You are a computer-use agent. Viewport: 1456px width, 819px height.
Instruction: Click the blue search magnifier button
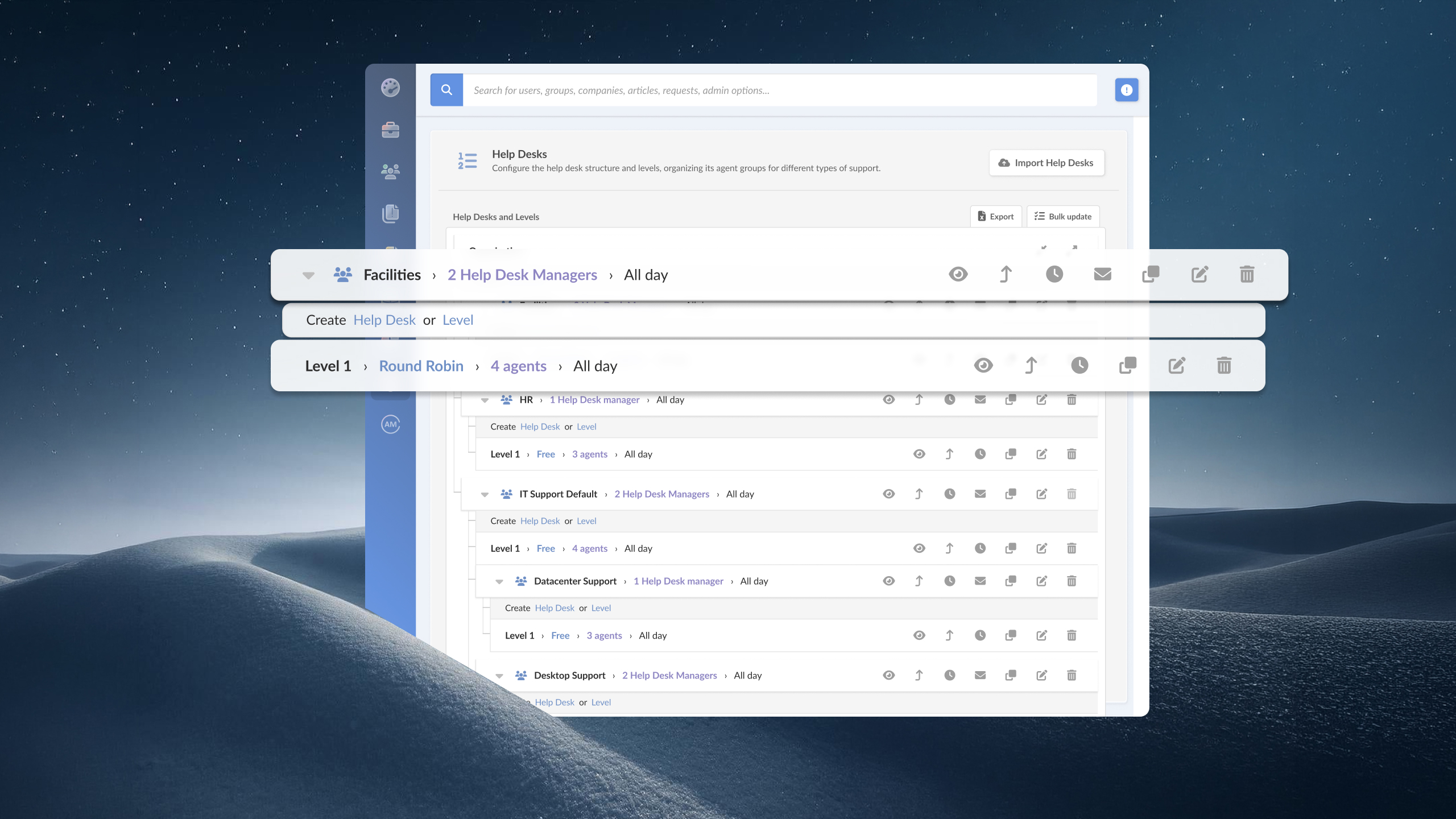[x=446, y=90]
